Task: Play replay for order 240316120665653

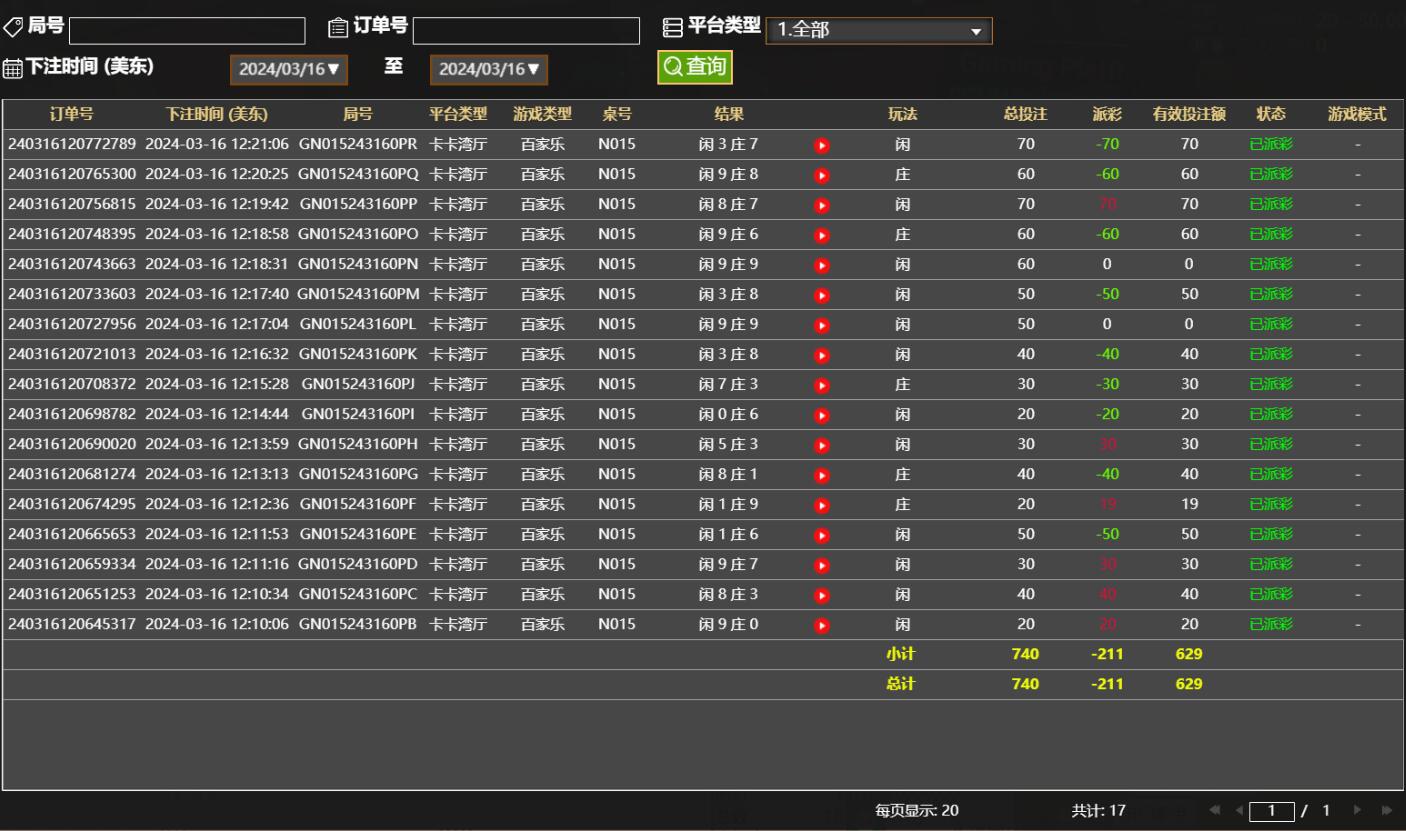Action: point(822,535)
